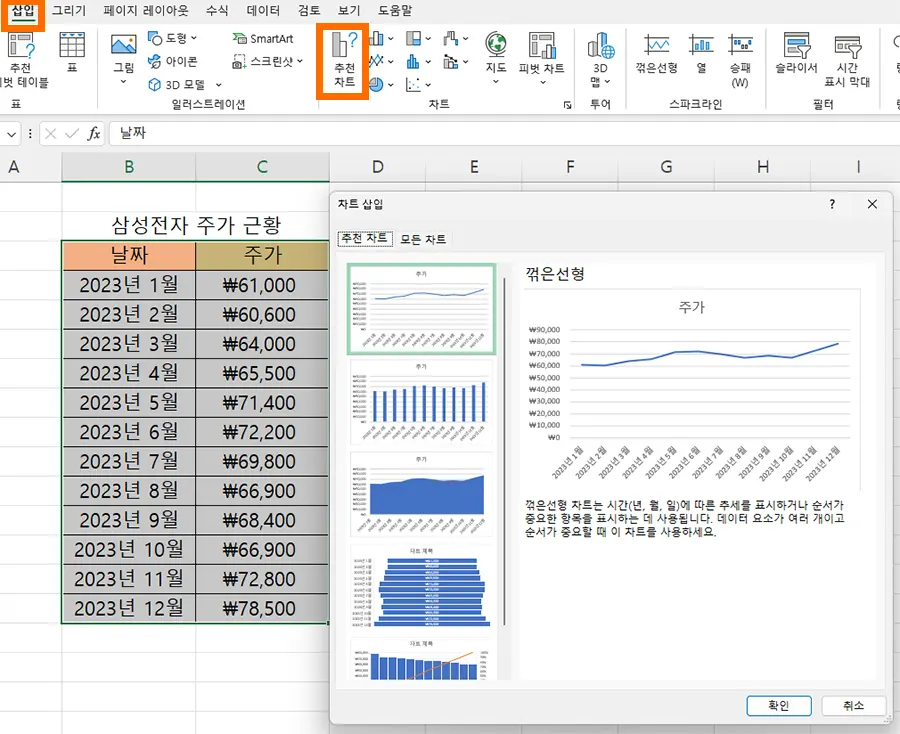The width and height of the screenshot is (900, 734).
Task: Insert a column or bar chart
Action: [x=376, y=38]
